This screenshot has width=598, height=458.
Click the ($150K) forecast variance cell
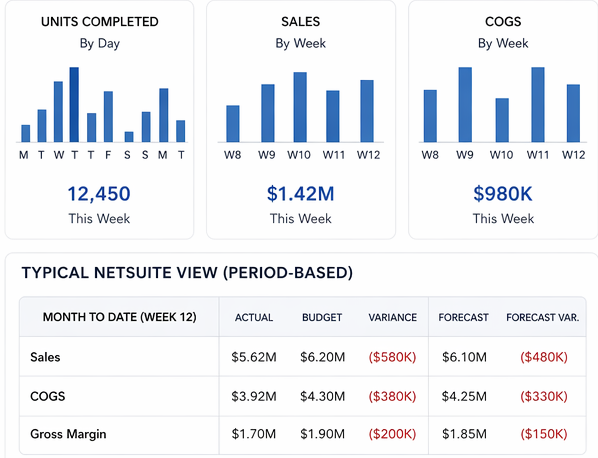pos(544,434)
